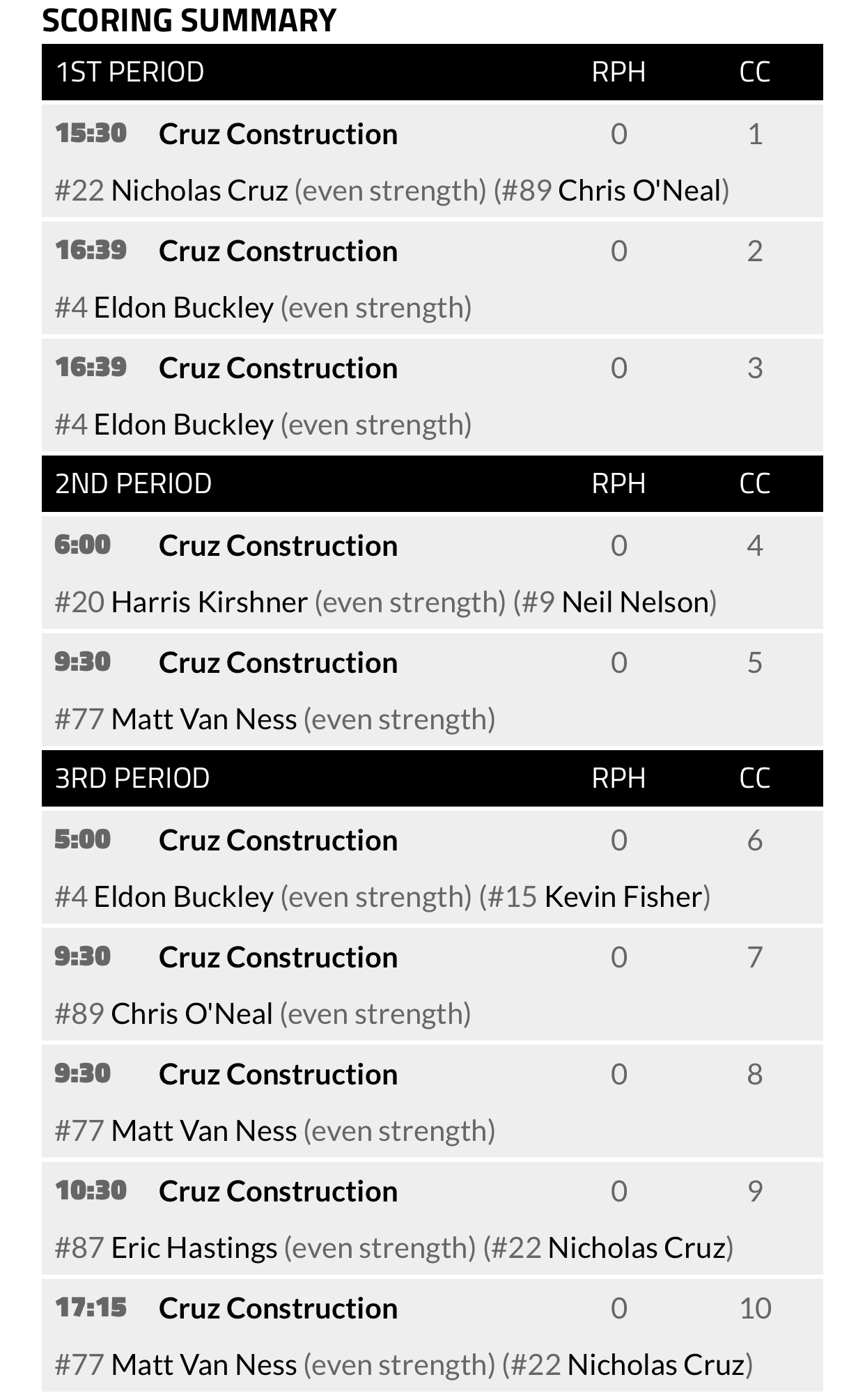Open Matt Van Ness on the 17:15 goal

(x=204, y=1365)
